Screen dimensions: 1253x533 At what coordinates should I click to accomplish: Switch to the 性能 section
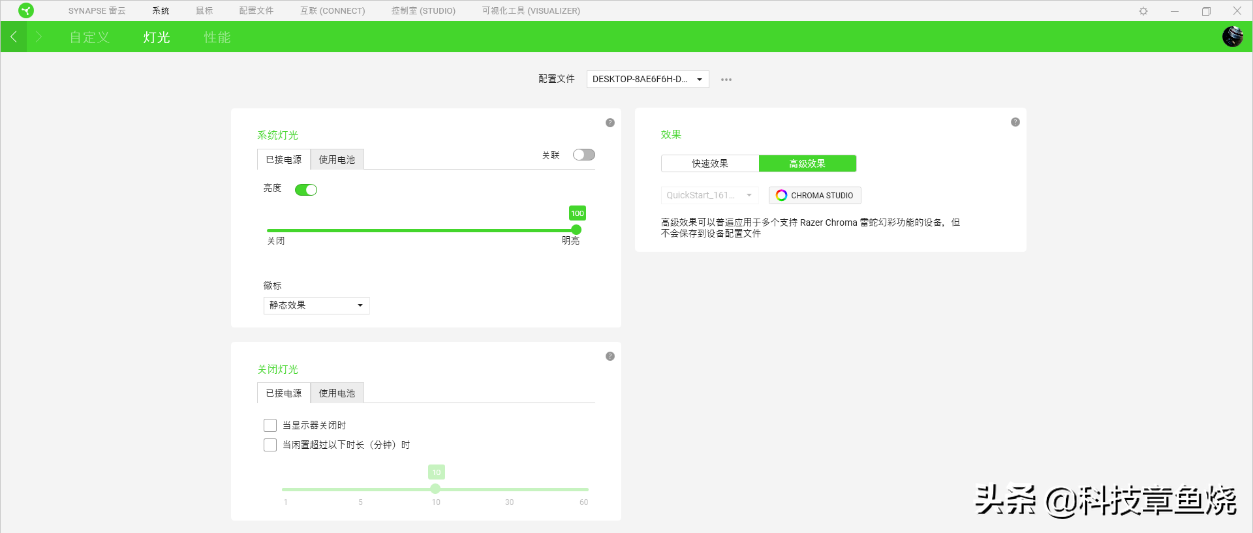tap(217, 37)
